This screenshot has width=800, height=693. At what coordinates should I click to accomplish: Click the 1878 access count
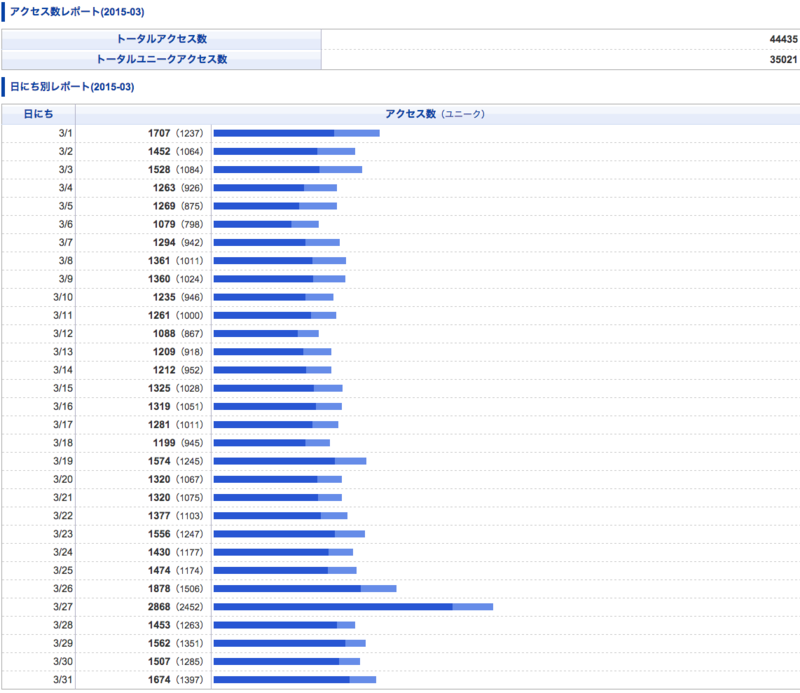pyautogui.click(x=159, y=588)
